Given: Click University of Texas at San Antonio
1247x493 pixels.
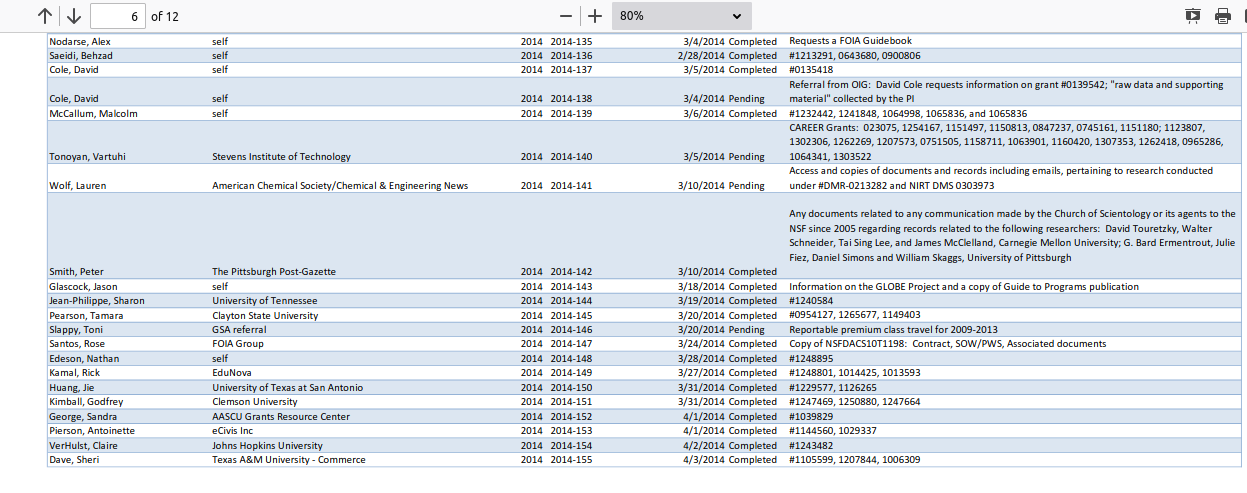Looking at the screenshot, I should [x=287, y=388].
